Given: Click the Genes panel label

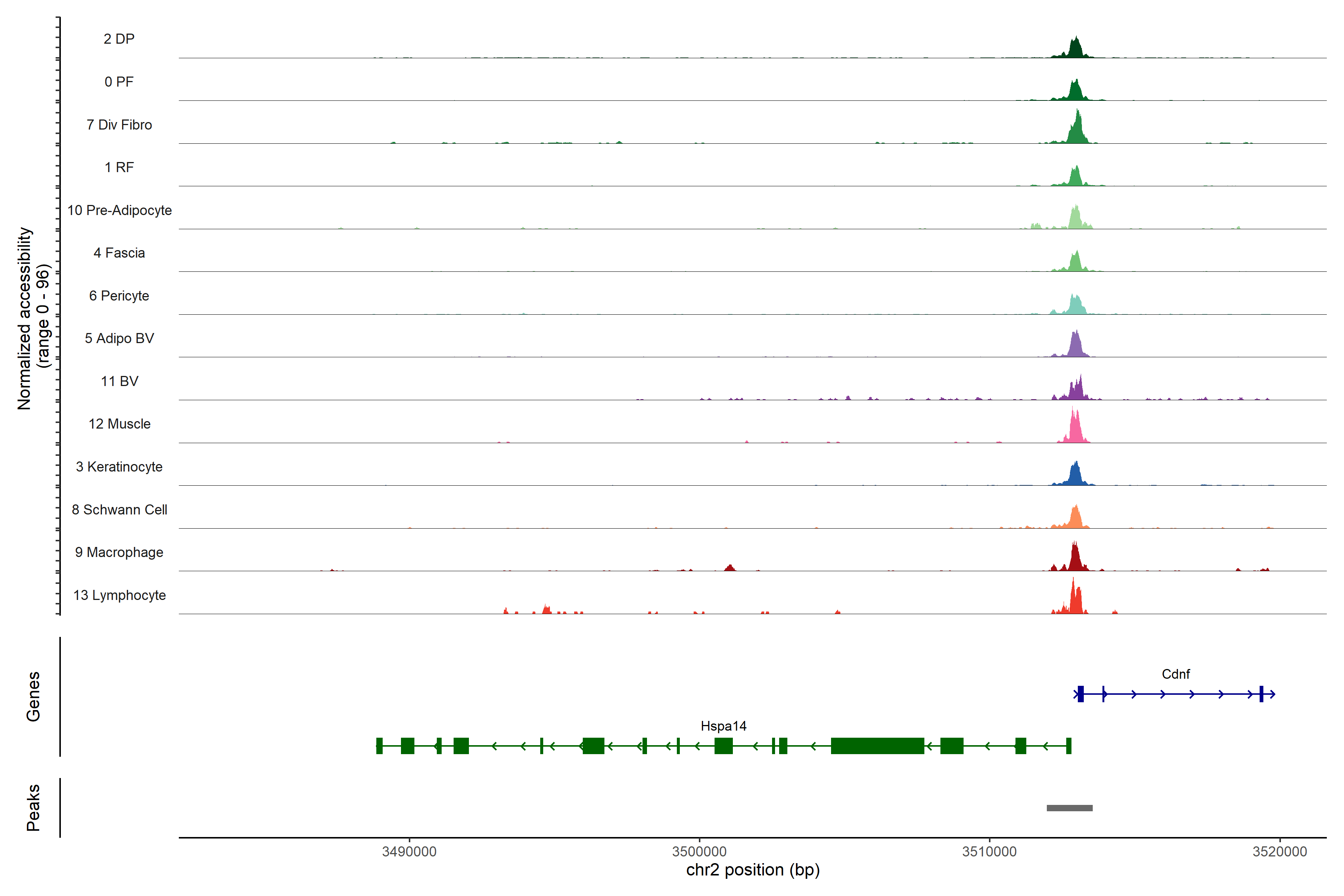Looking at the screenshot, I should tap(33, 696).
